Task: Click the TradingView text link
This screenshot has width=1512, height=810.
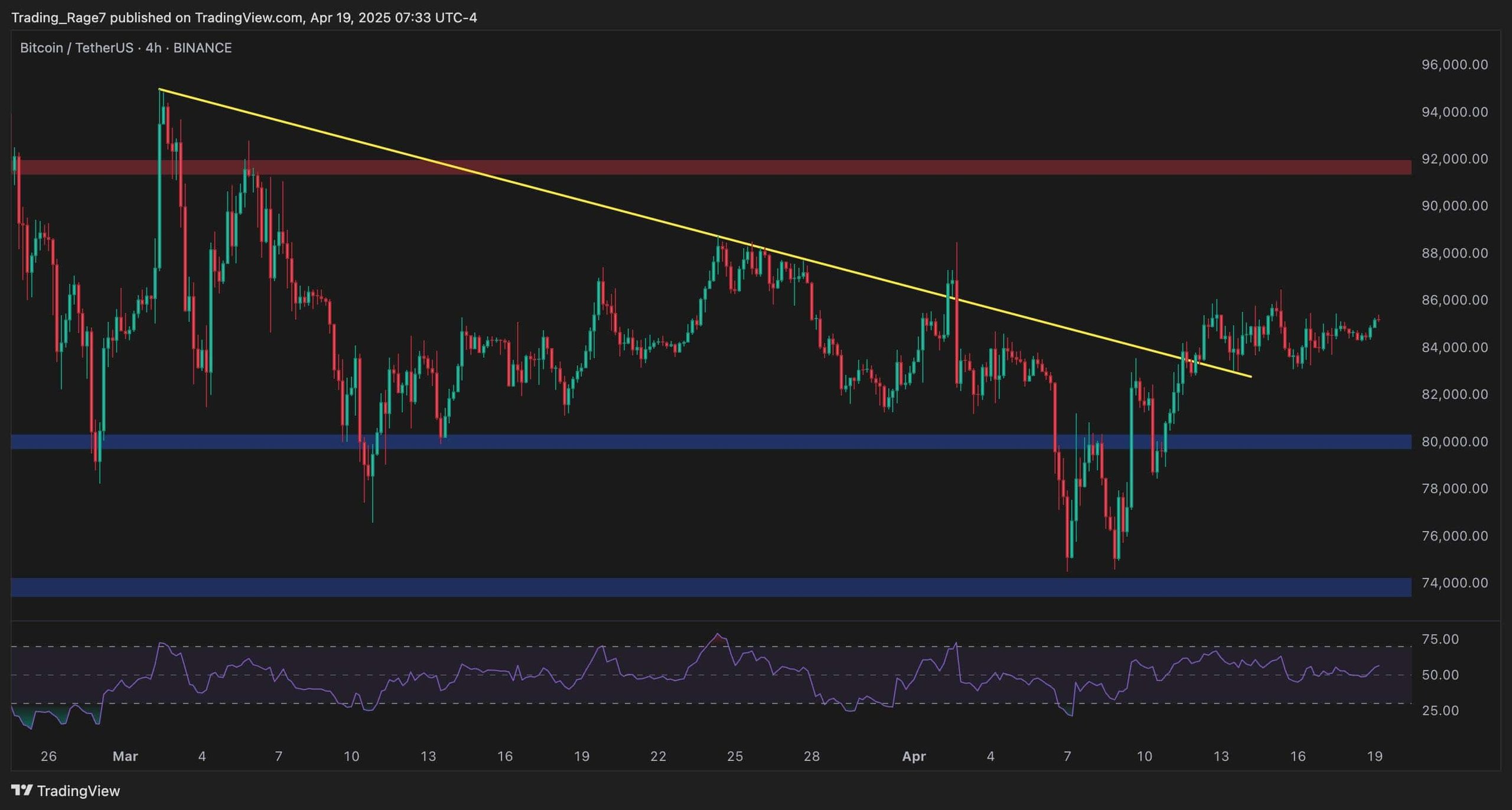Action: [78, 791]
